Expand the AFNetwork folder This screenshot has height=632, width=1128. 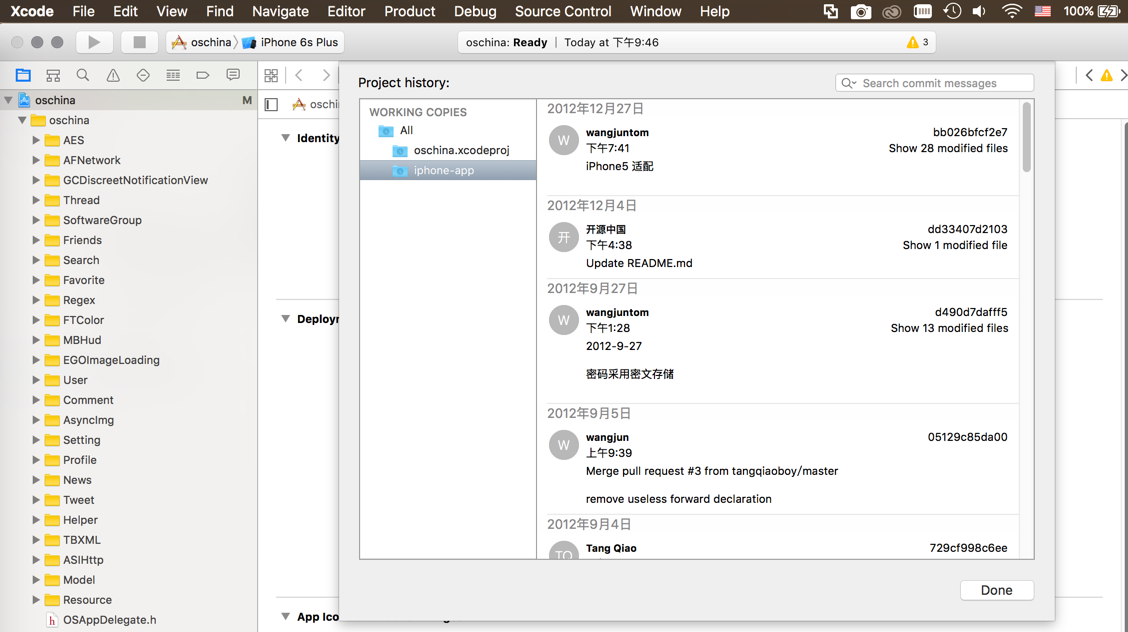[35, 160]
